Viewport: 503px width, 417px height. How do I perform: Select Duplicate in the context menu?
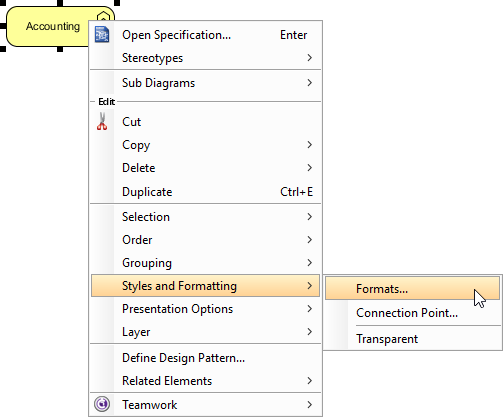pos(205,192)
